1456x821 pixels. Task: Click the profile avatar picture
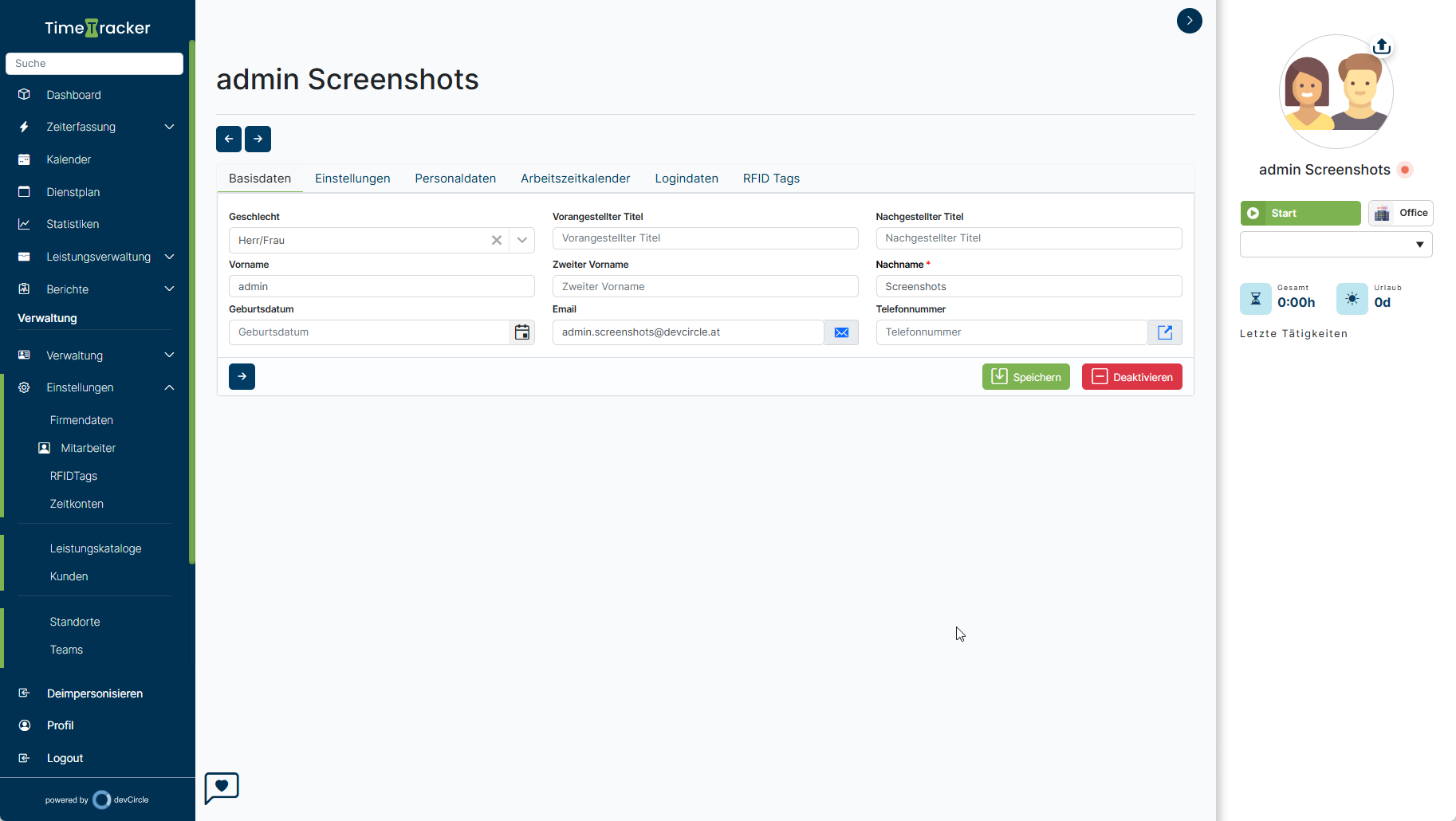pos(1336,92)
